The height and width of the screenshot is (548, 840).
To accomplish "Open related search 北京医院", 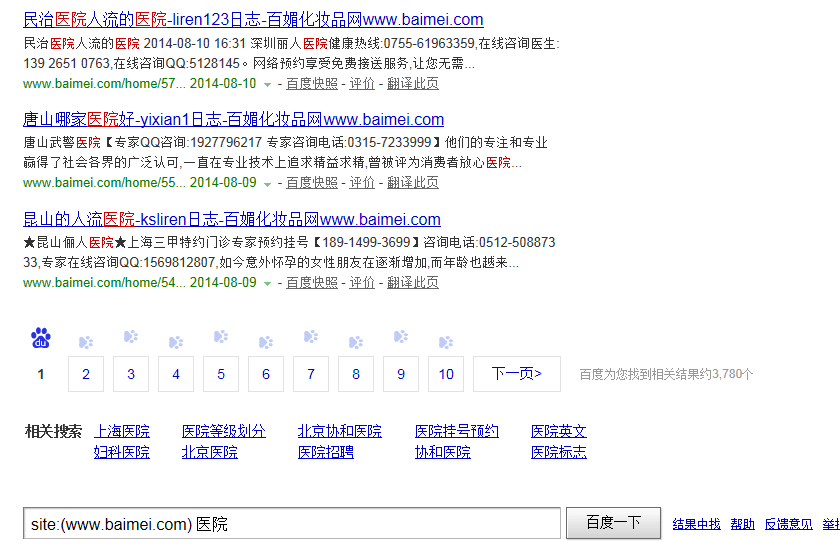I will [209, 452].
